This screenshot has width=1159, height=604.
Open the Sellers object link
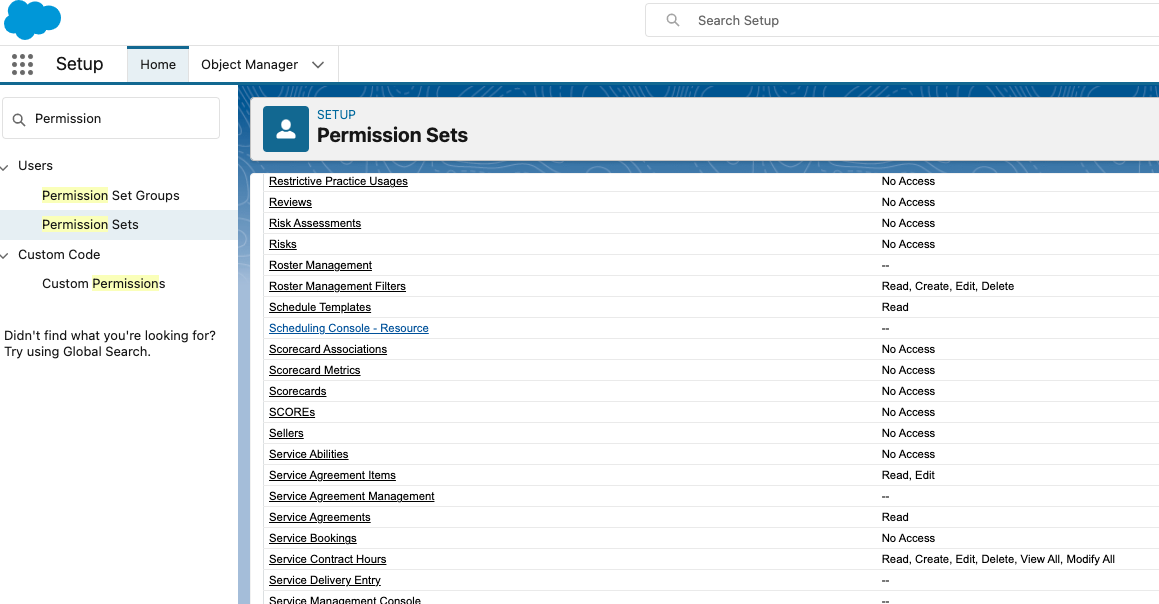pos(286,433)
